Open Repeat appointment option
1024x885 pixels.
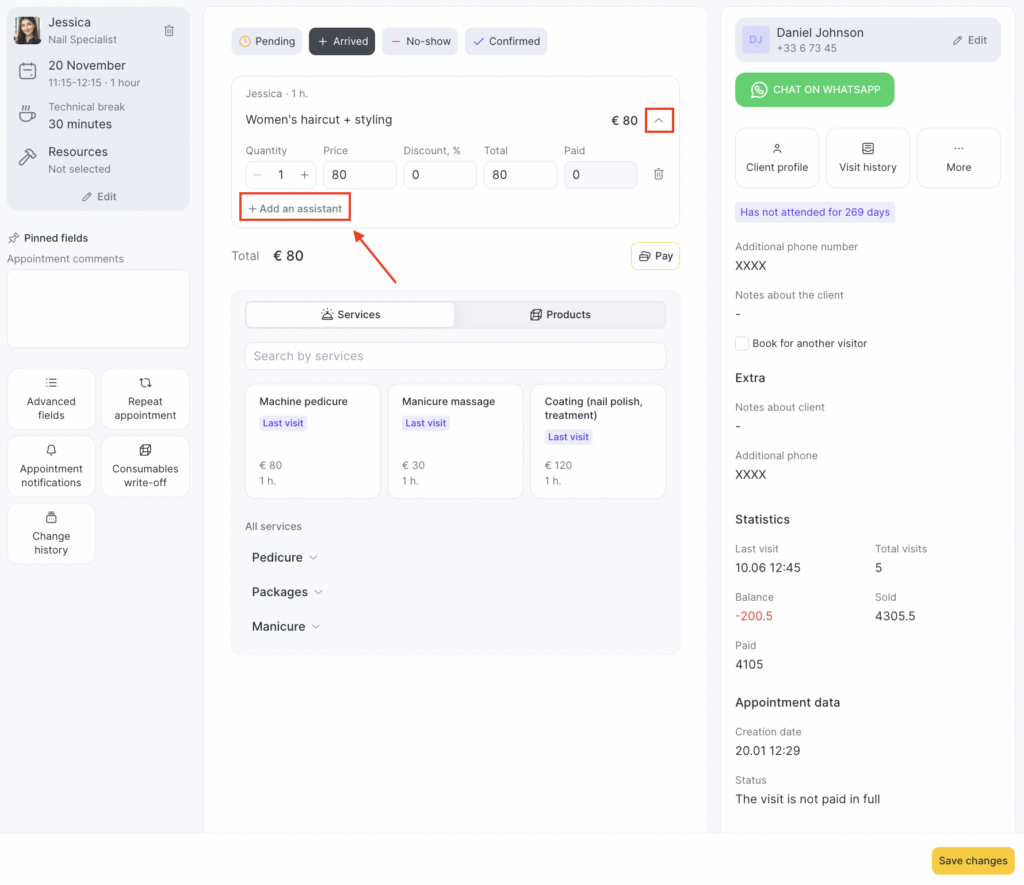(x=145, y=399)
